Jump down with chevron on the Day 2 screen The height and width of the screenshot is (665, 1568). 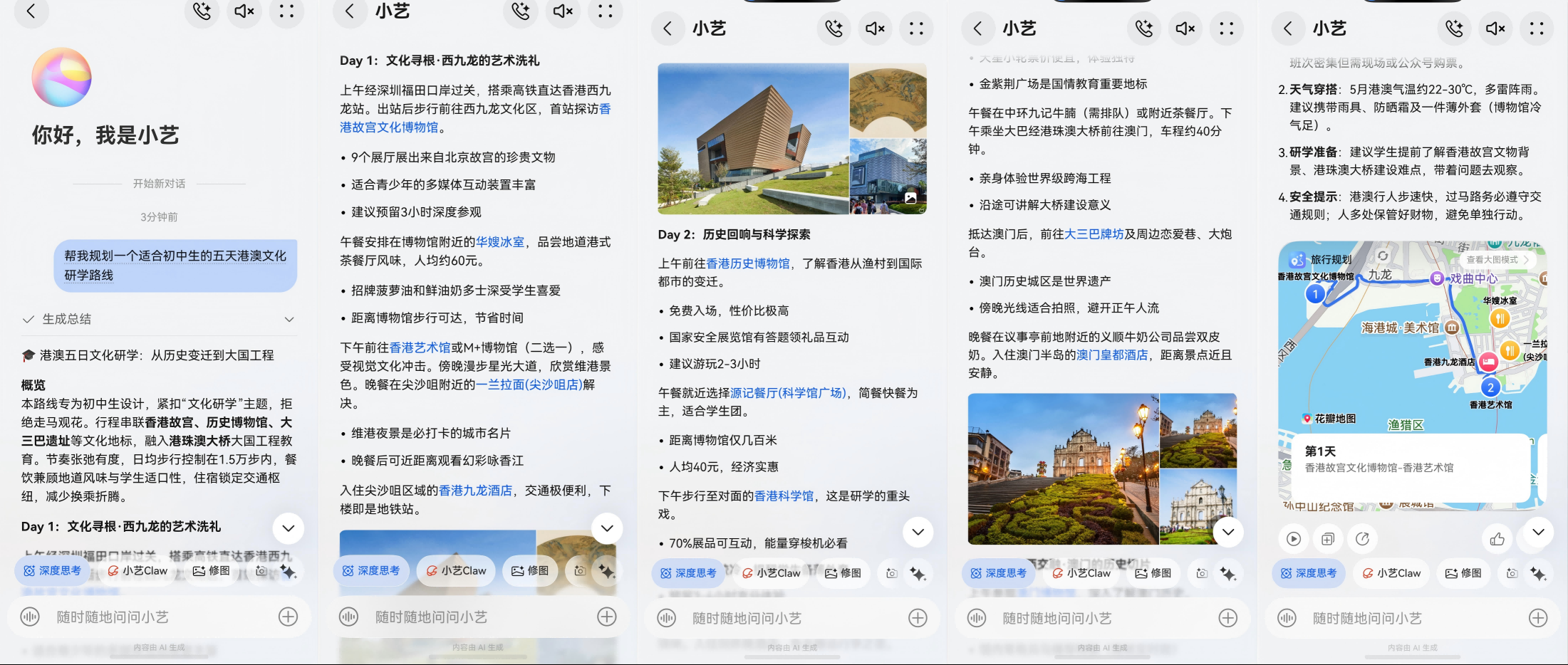918,532
